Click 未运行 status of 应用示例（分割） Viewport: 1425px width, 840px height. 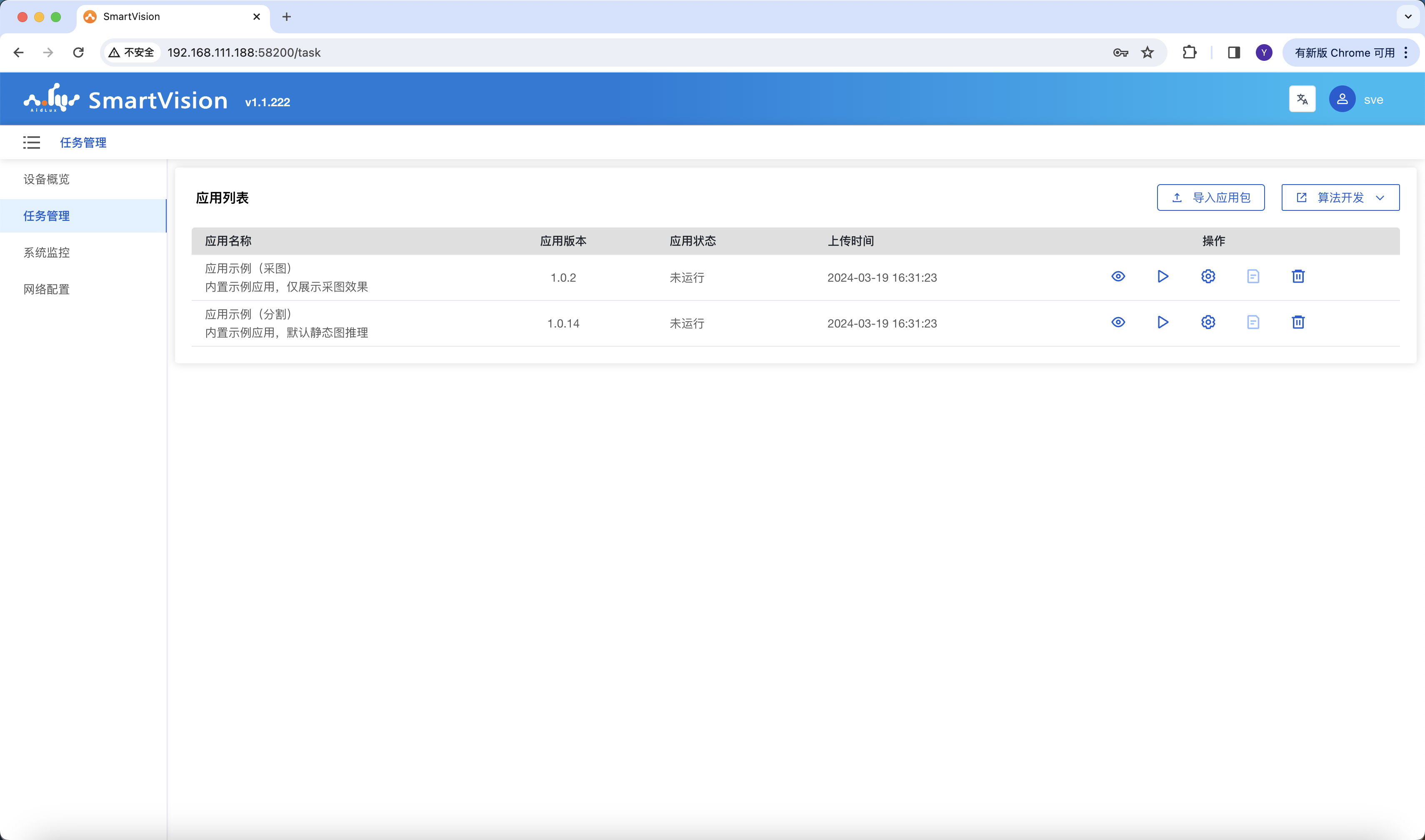pyautogui.click(x=687, y=323)
